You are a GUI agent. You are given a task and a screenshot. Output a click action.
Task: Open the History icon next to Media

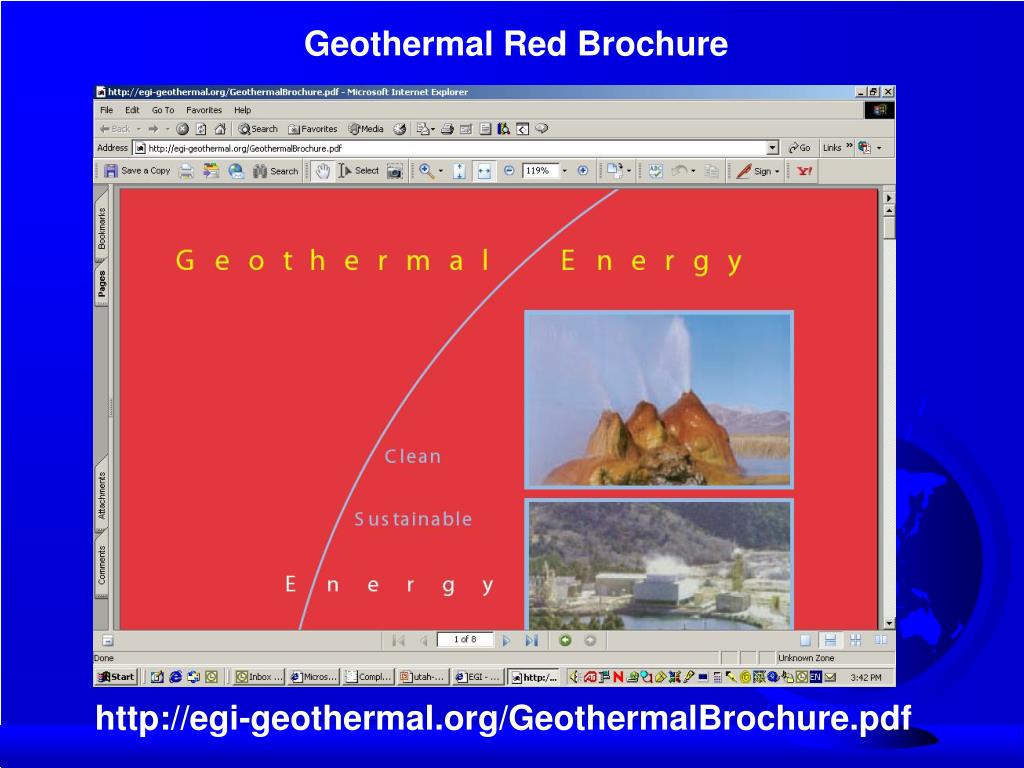coord(400,129)
